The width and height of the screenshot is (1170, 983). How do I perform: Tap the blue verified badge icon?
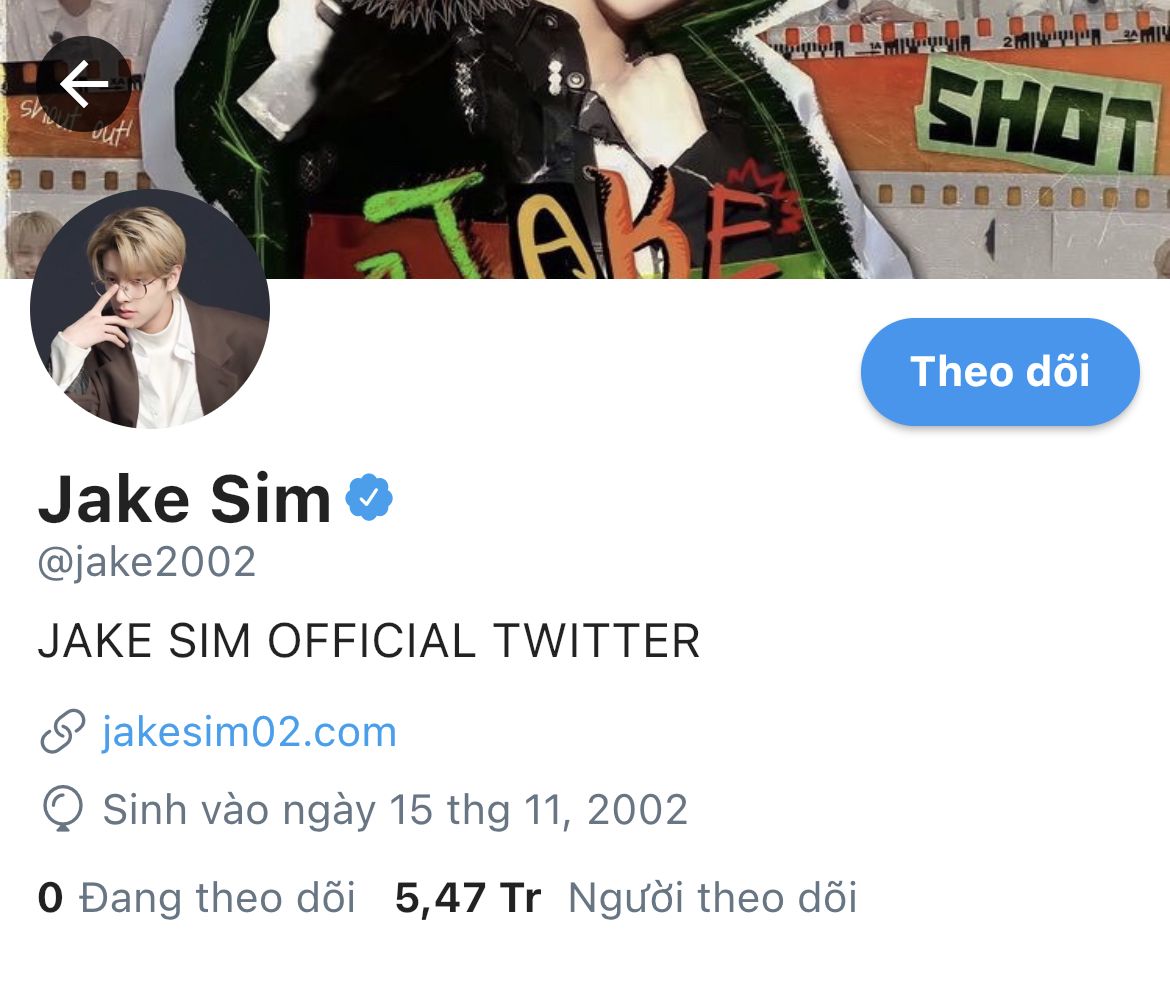click(369, 498)
